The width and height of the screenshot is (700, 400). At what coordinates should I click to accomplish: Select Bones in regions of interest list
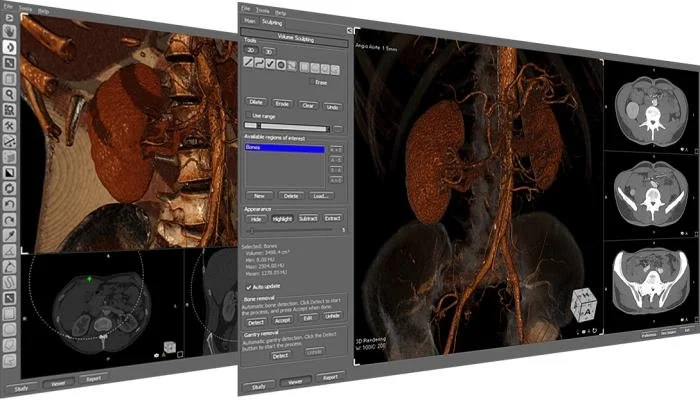(285, 148)
